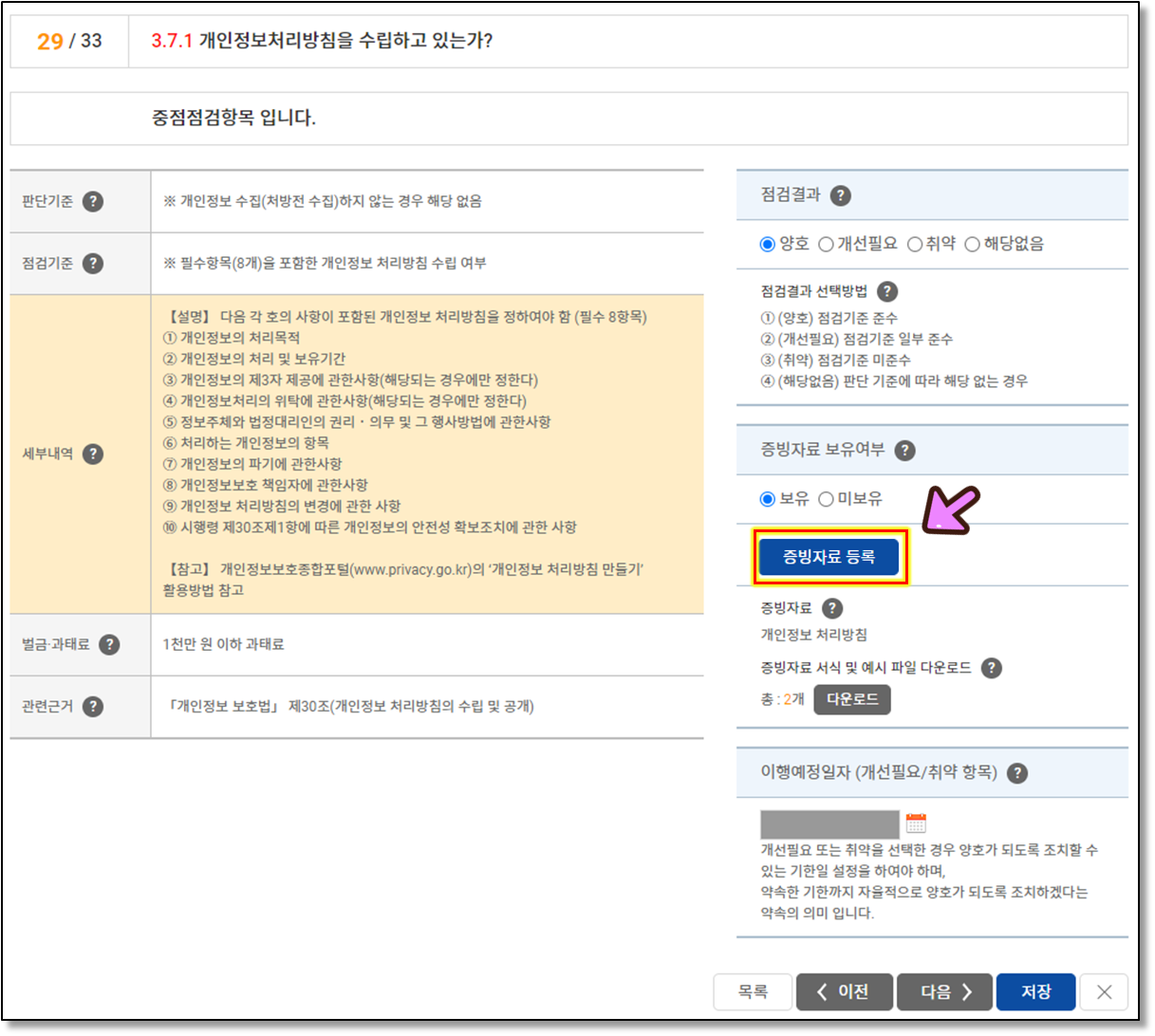Image resolution: width=1155 pixels, height=1036 pixels.
Task: Click help icon beside 증빙자료 보유여부
Action: [x=905, y=450]
